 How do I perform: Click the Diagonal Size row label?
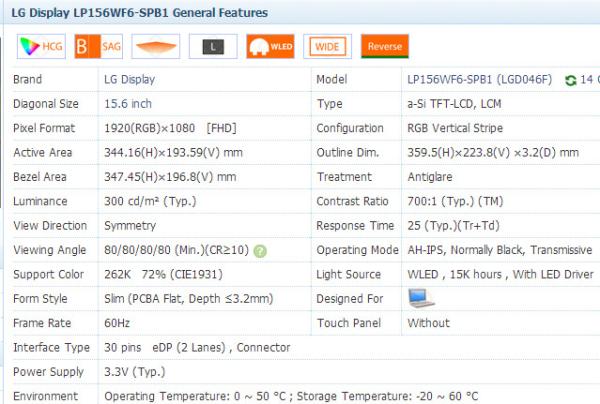click(46, 104)
